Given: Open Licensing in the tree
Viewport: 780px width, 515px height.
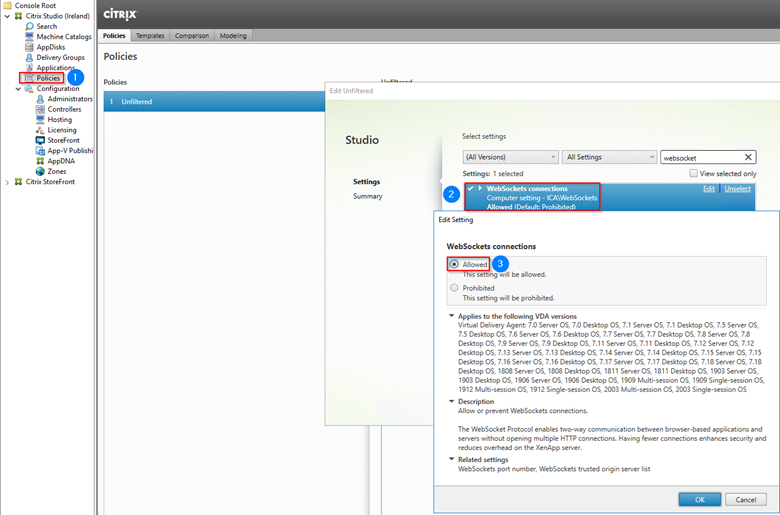Looking at the screenshot, I should pos(62,130).
